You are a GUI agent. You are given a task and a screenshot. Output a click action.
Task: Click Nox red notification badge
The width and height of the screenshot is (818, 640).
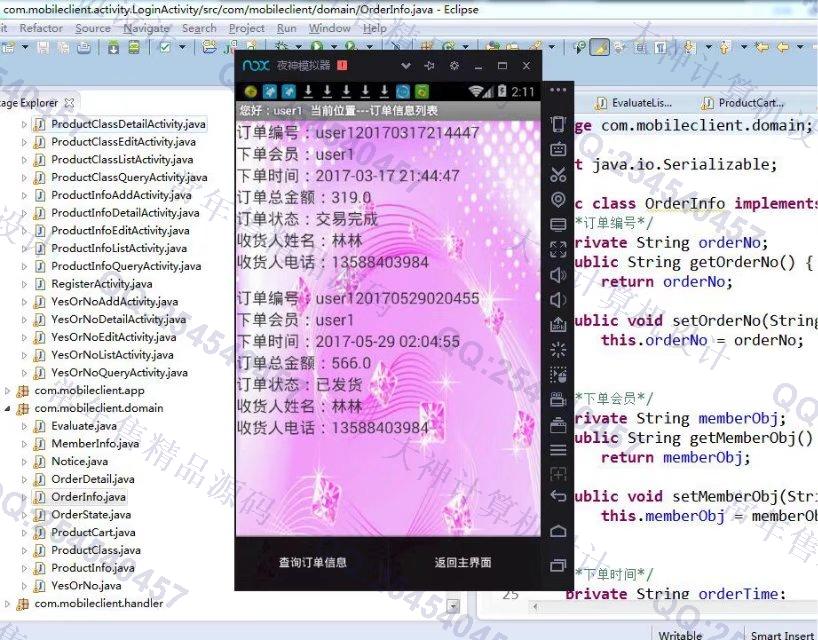coord(342,65)
